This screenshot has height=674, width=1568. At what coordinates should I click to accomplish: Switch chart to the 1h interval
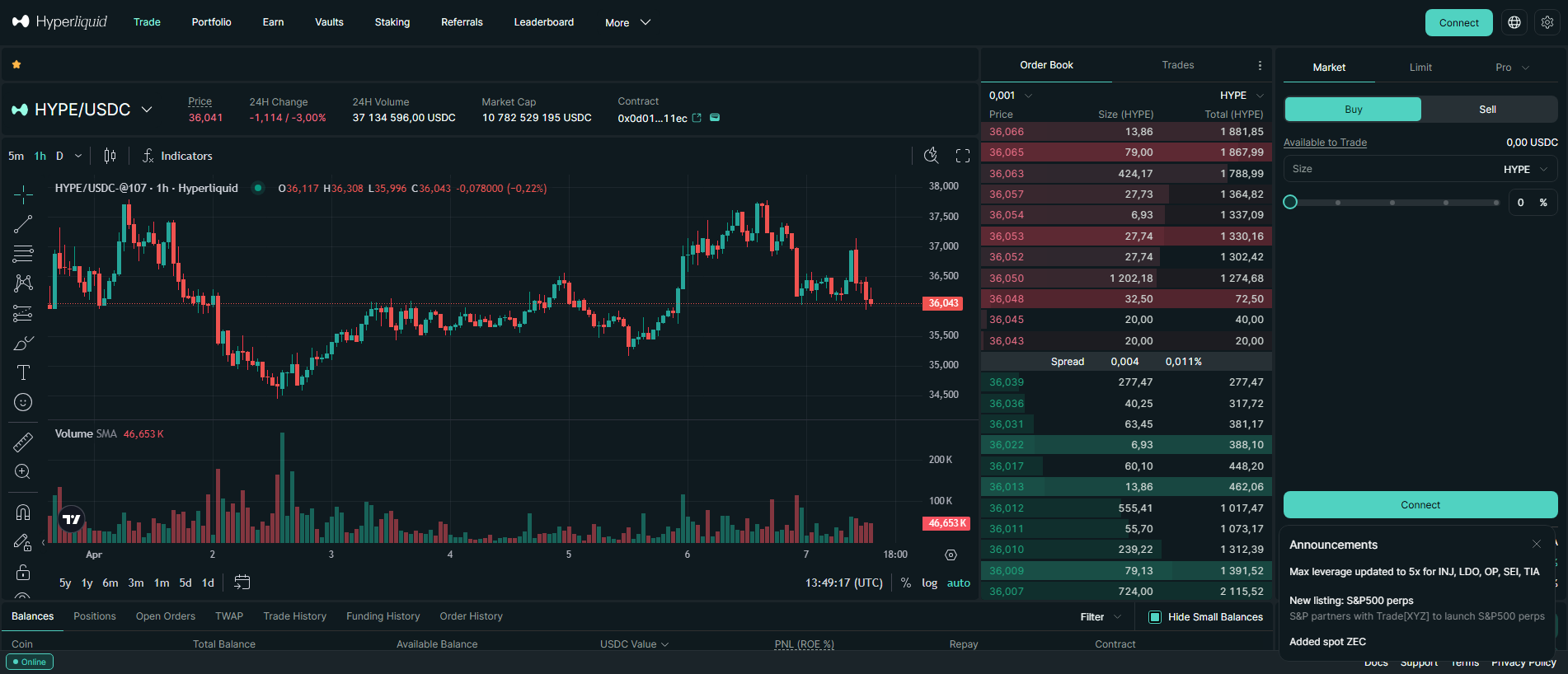click(40, 156)
